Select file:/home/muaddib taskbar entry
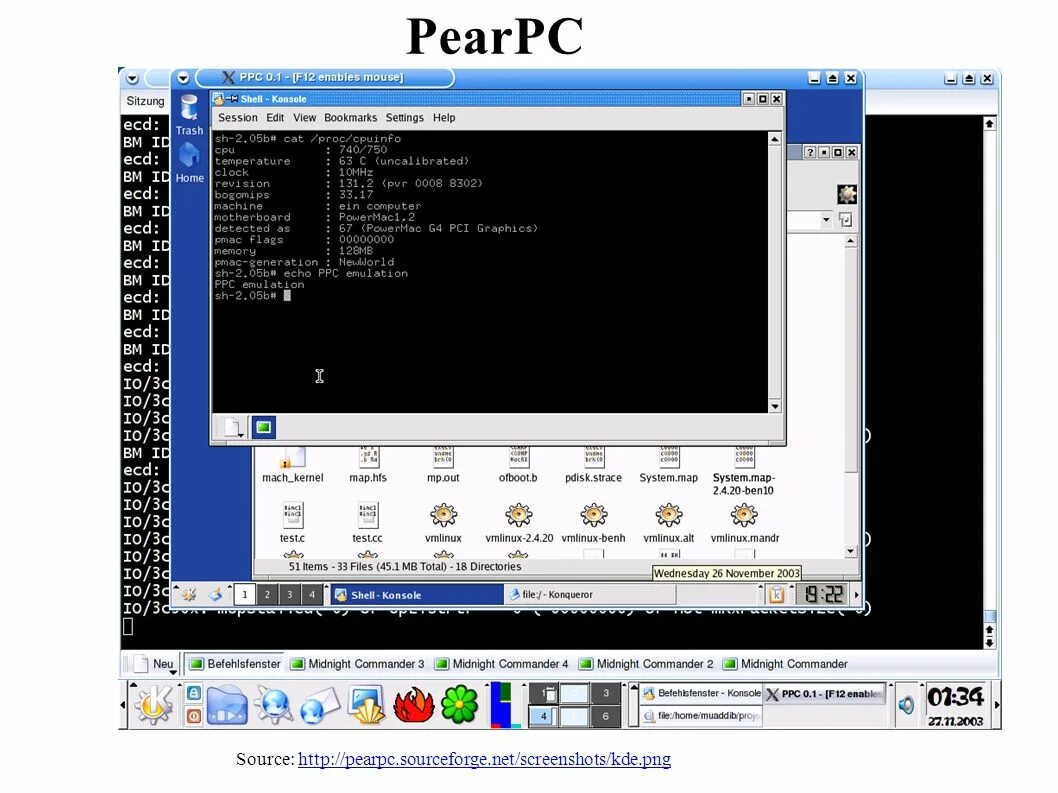This screenshot has width=1058, height=793. coord(701,716)
